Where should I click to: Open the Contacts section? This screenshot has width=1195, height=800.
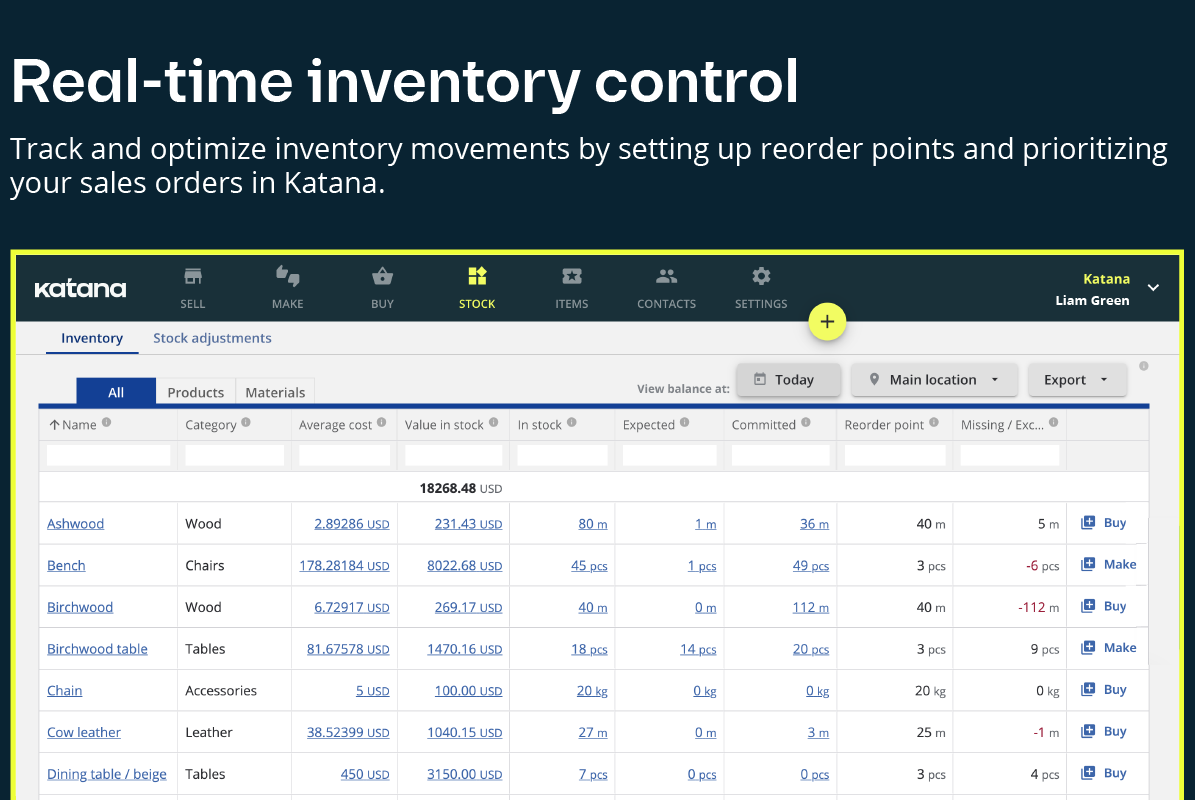(666, 288)
